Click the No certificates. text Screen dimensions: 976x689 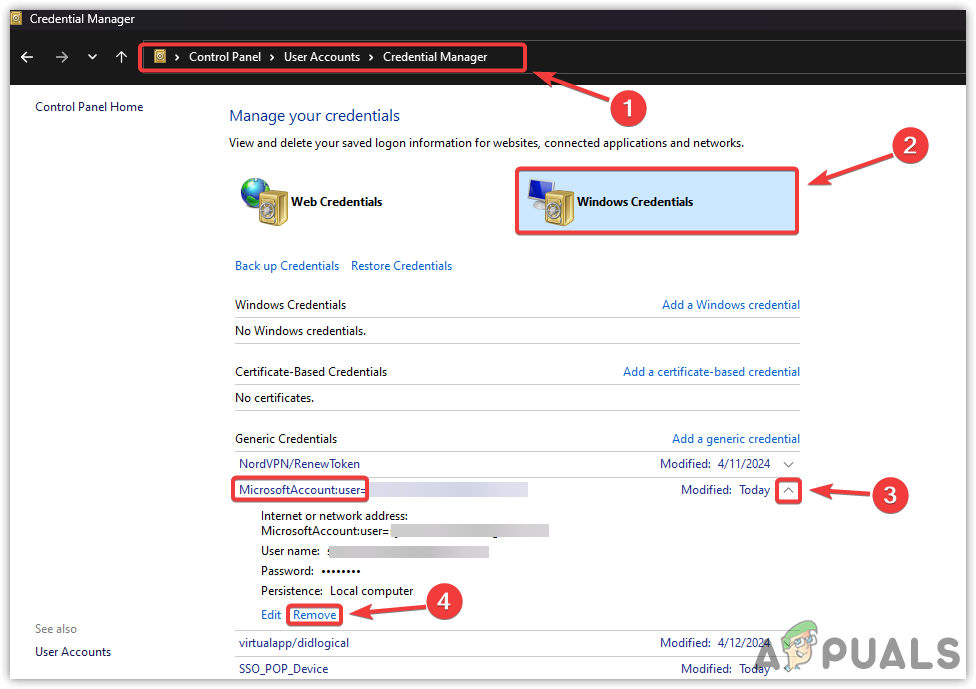pos(274,398)
